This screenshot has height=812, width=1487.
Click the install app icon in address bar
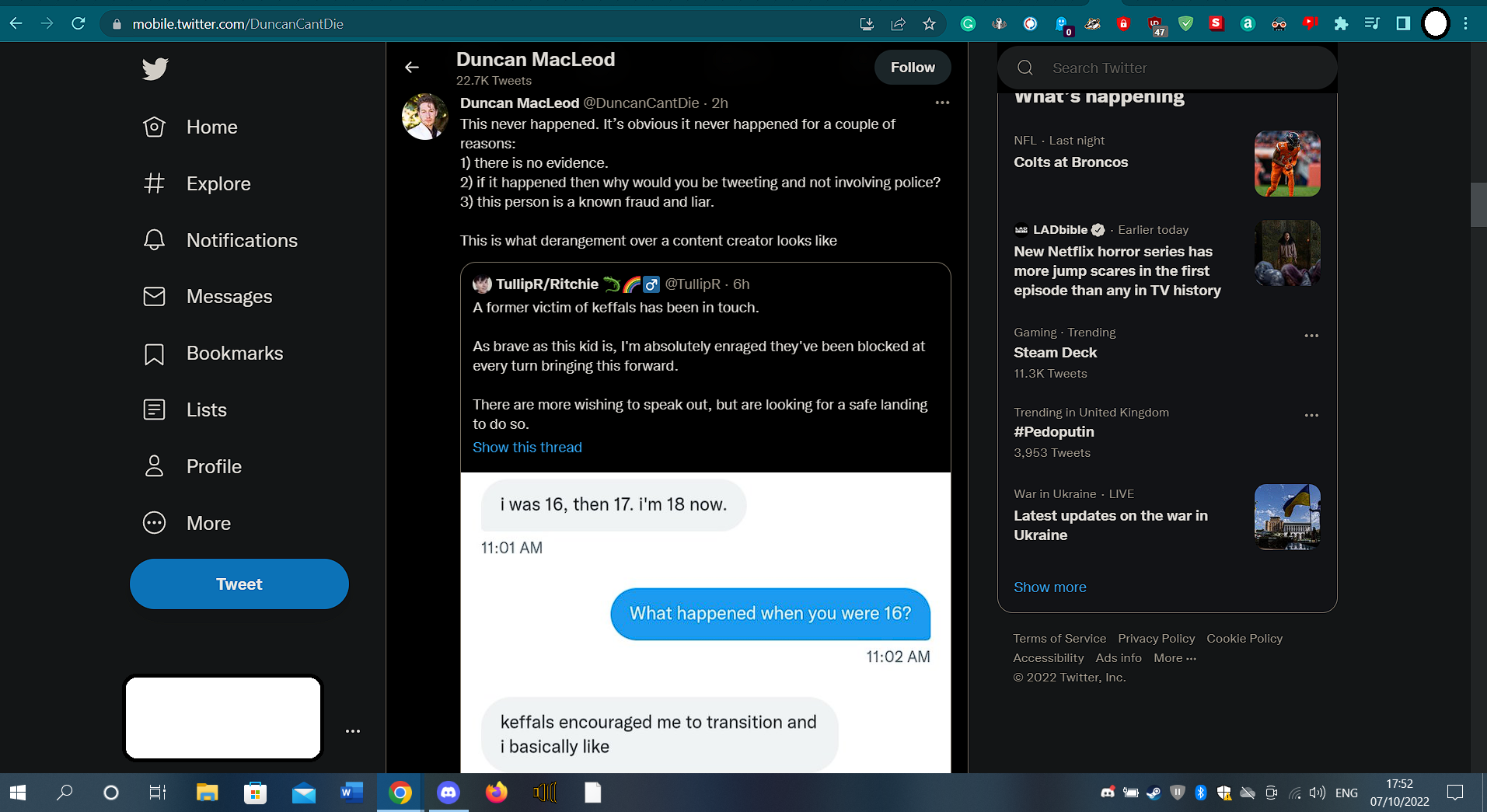coord(867,24)
